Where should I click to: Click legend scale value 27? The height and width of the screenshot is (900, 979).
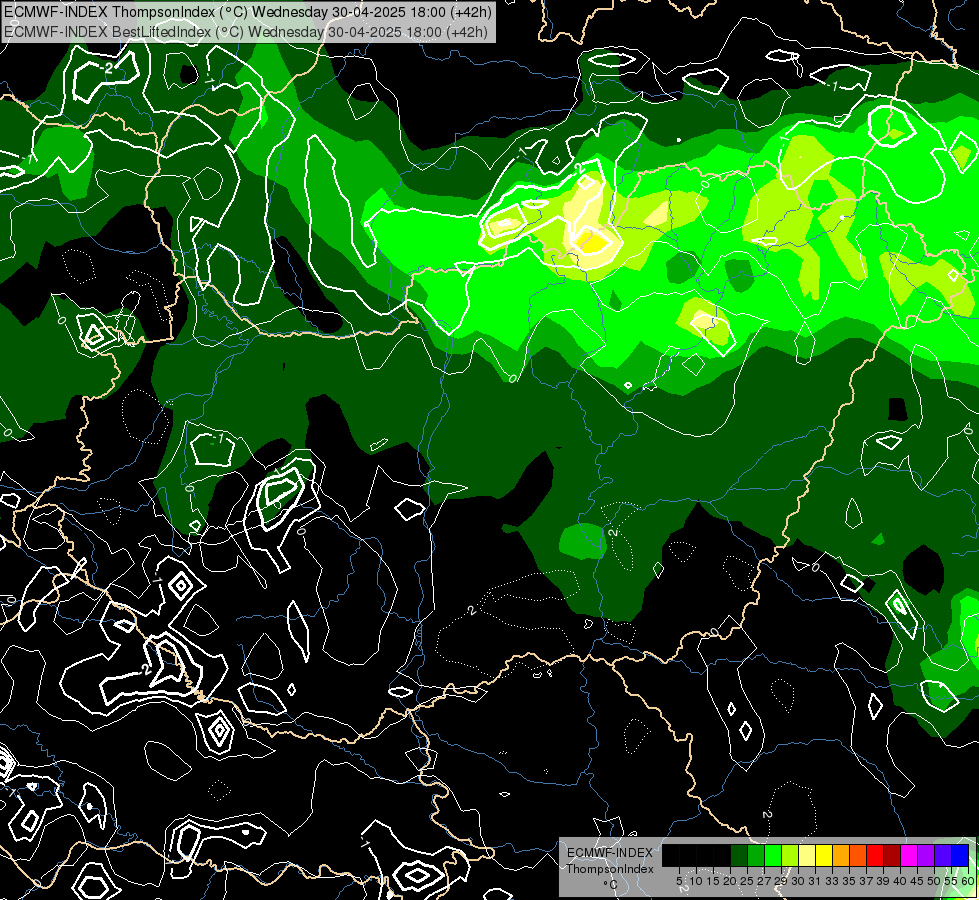(764, 881)
